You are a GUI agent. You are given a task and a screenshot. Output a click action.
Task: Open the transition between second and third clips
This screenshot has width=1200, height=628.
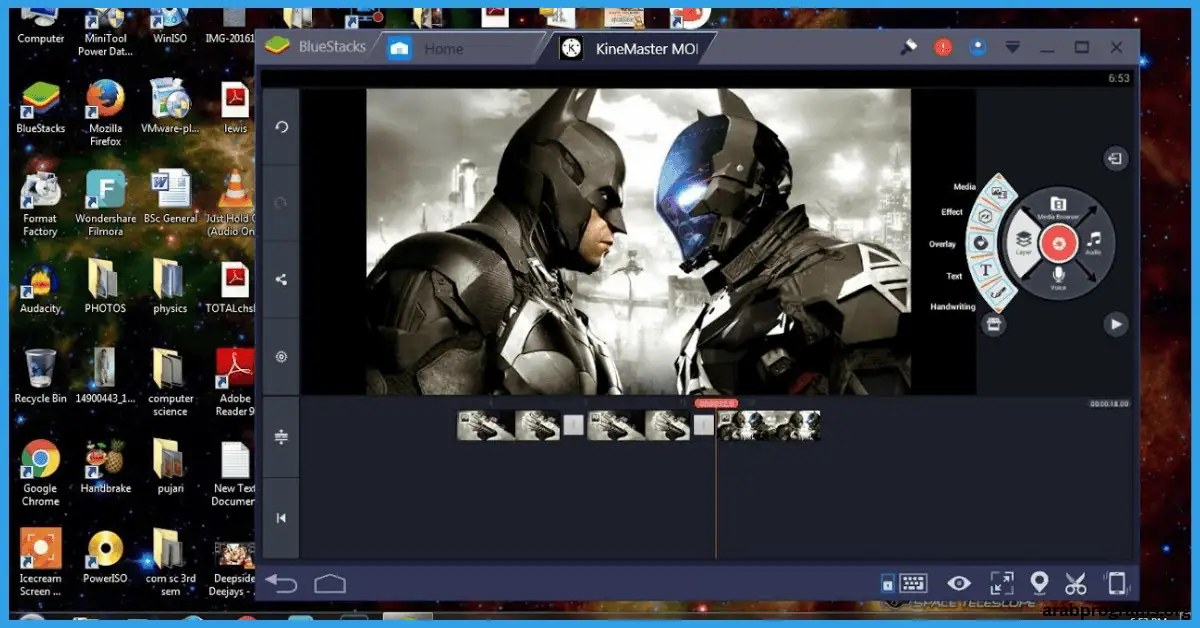click(704, 425)
